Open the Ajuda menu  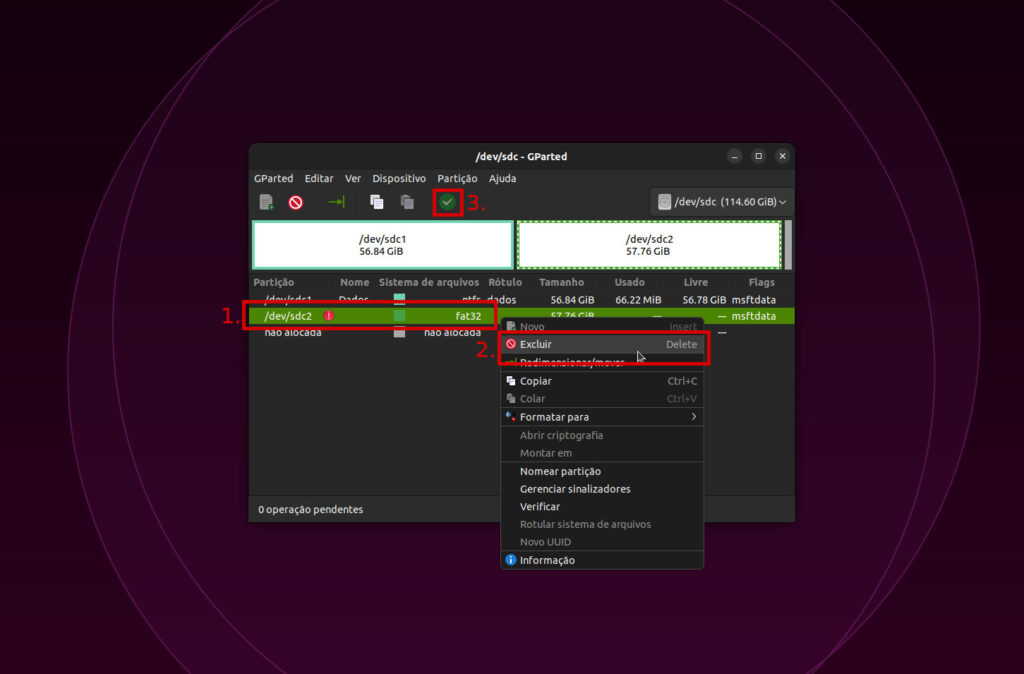click(502, 178)
